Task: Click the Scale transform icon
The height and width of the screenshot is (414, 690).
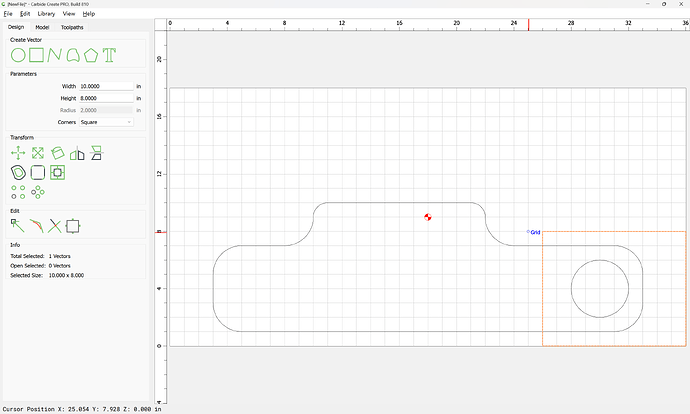Action: [x=38, y=153]
